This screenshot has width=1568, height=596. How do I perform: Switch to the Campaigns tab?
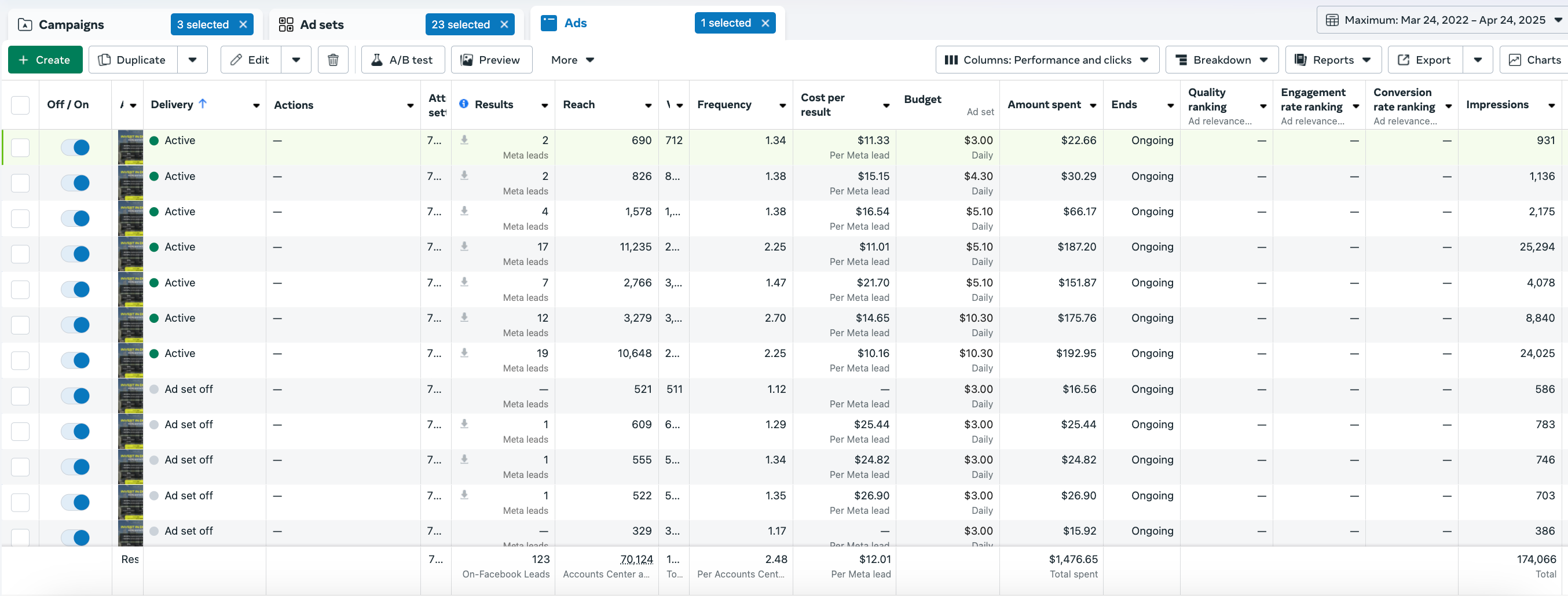click(x=71, y=24)
